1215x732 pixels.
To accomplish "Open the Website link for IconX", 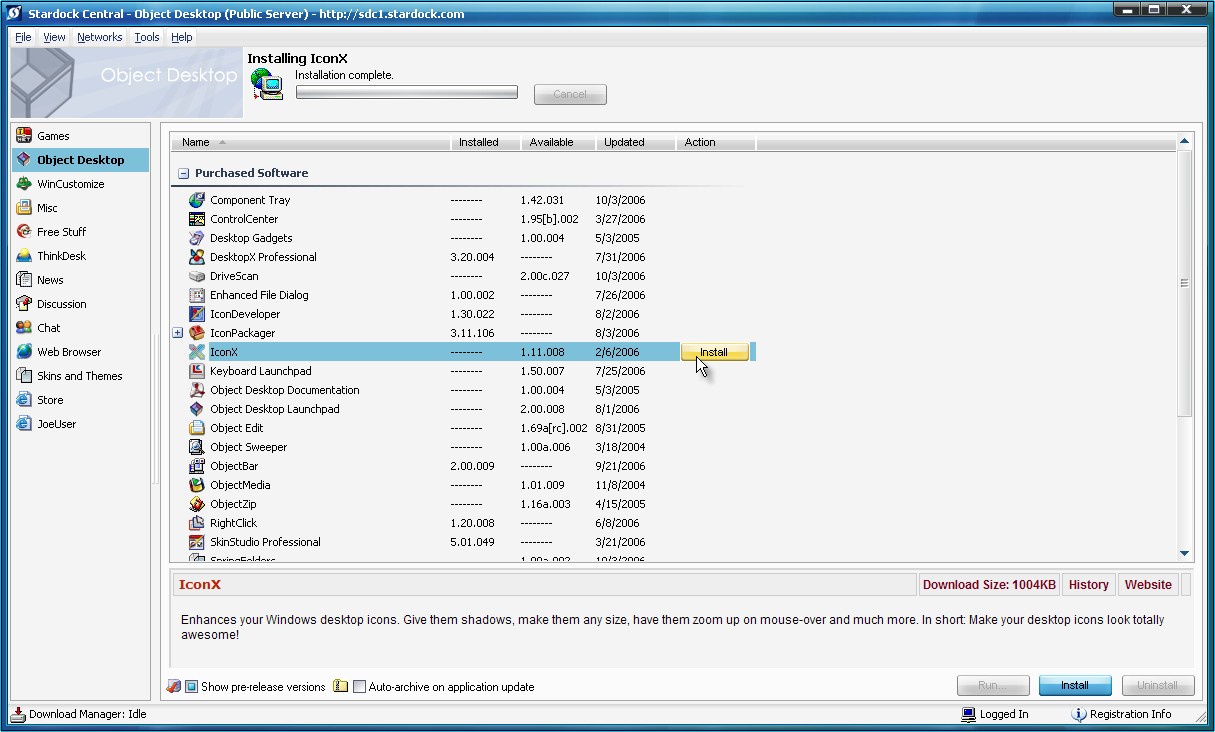I will coord(1148,585).
